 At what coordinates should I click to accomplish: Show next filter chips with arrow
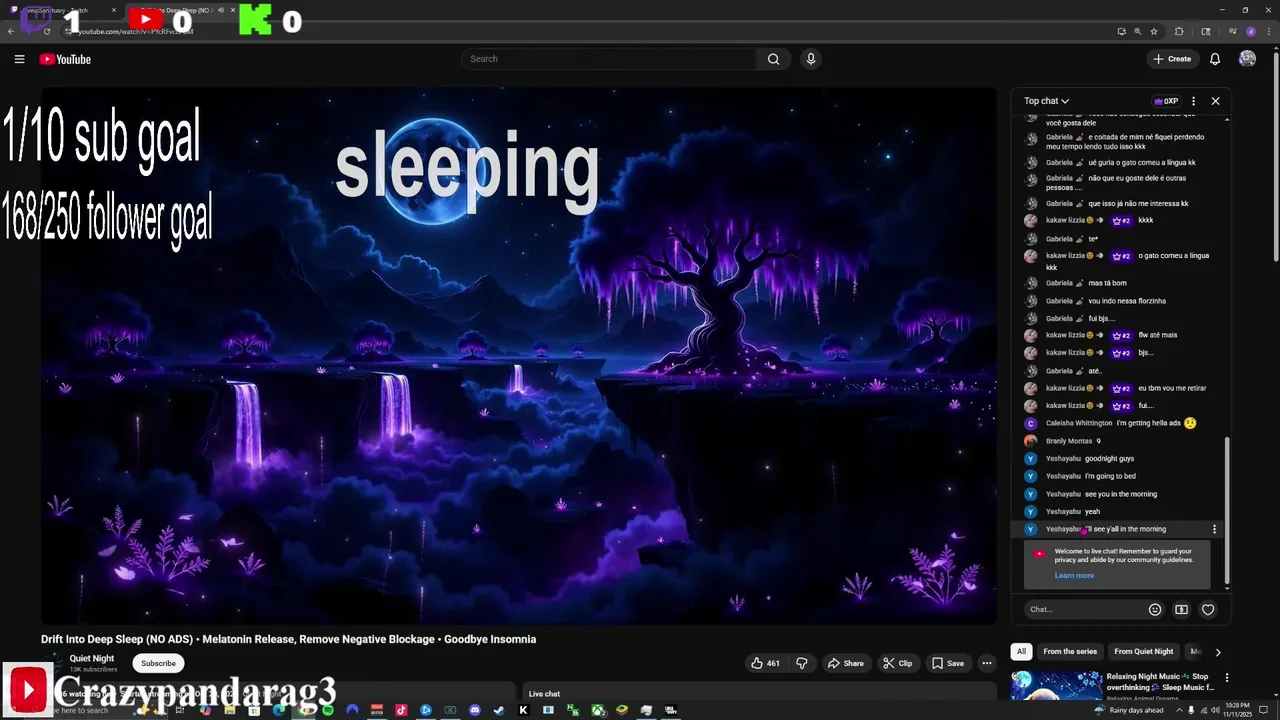tap(1217, 652)
